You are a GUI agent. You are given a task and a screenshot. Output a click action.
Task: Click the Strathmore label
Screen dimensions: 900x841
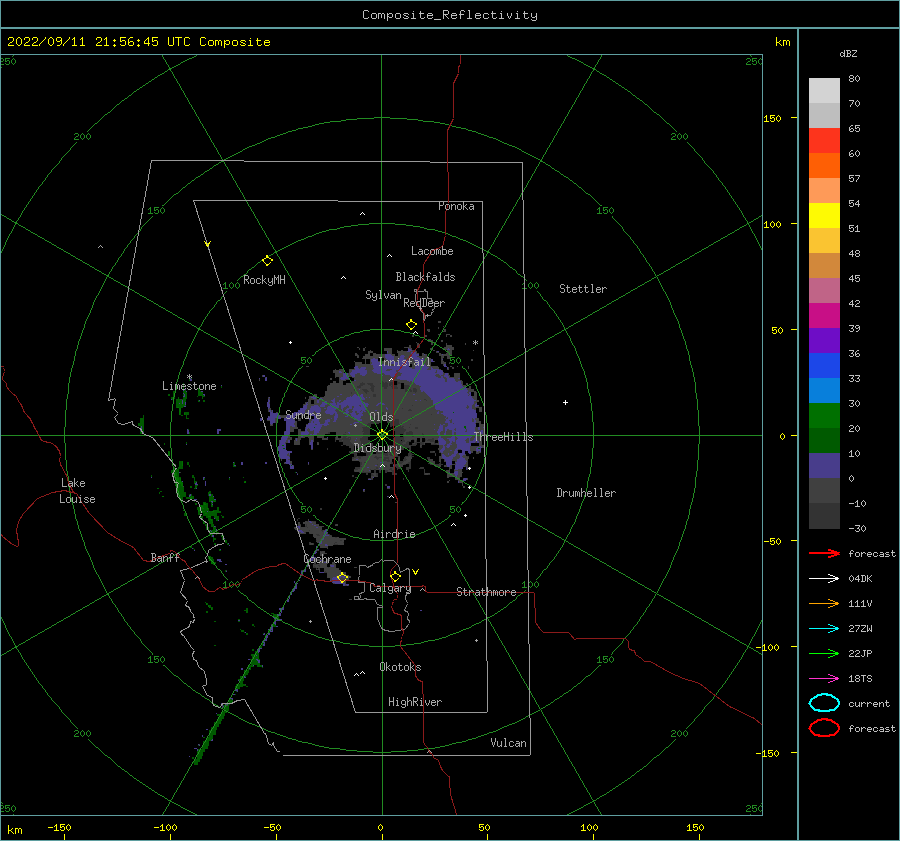[486, 592]
